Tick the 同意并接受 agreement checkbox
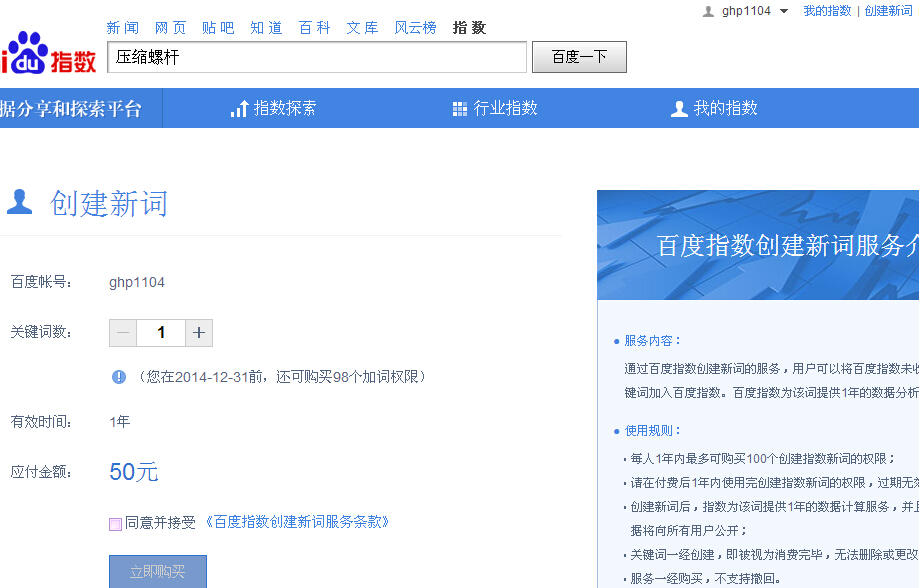Viewport: 919px width, 588px height. pyautogui.click(x=115, y=524)
